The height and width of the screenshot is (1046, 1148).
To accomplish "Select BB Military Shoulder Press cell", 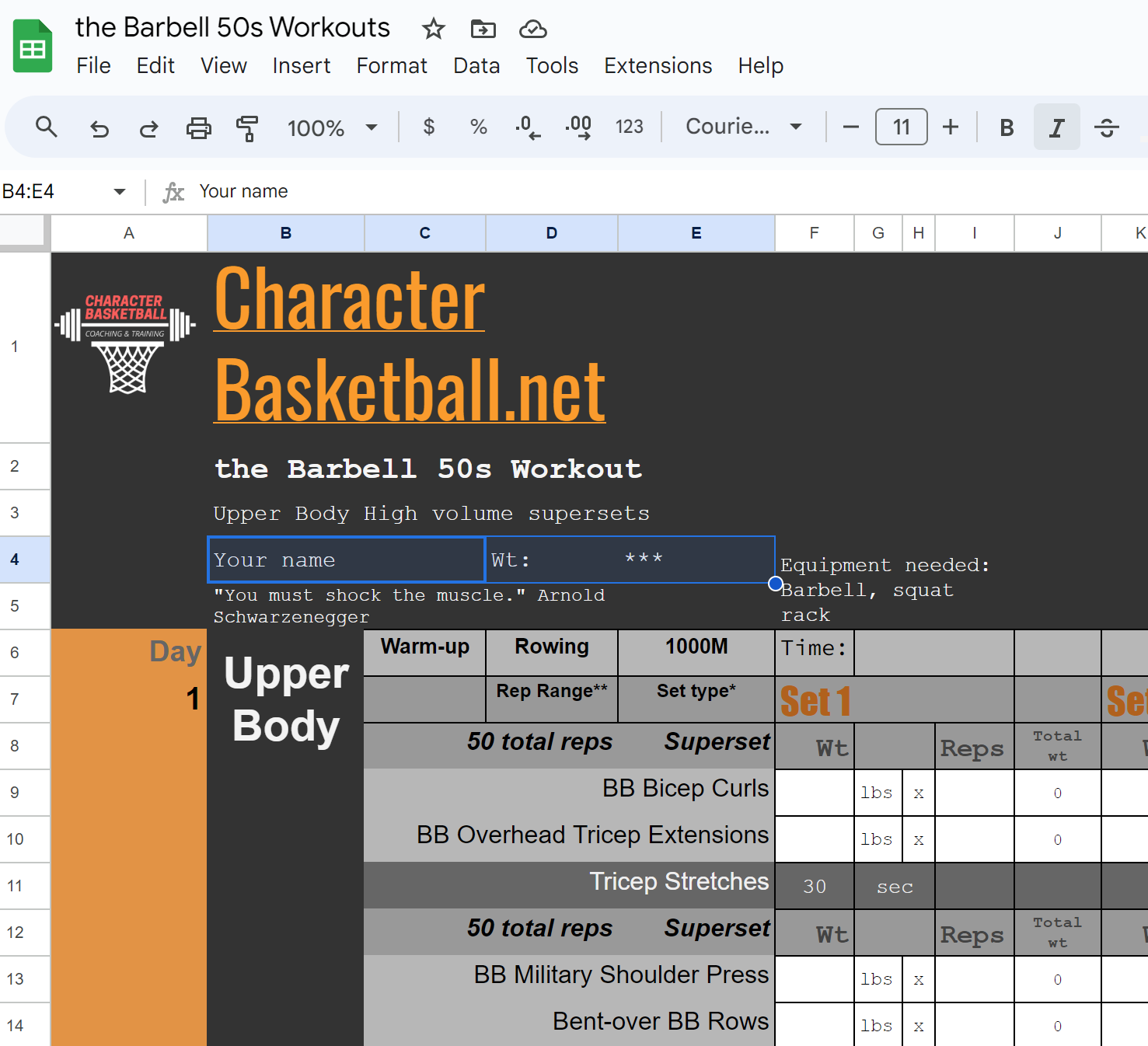I will tap(569, 979).
